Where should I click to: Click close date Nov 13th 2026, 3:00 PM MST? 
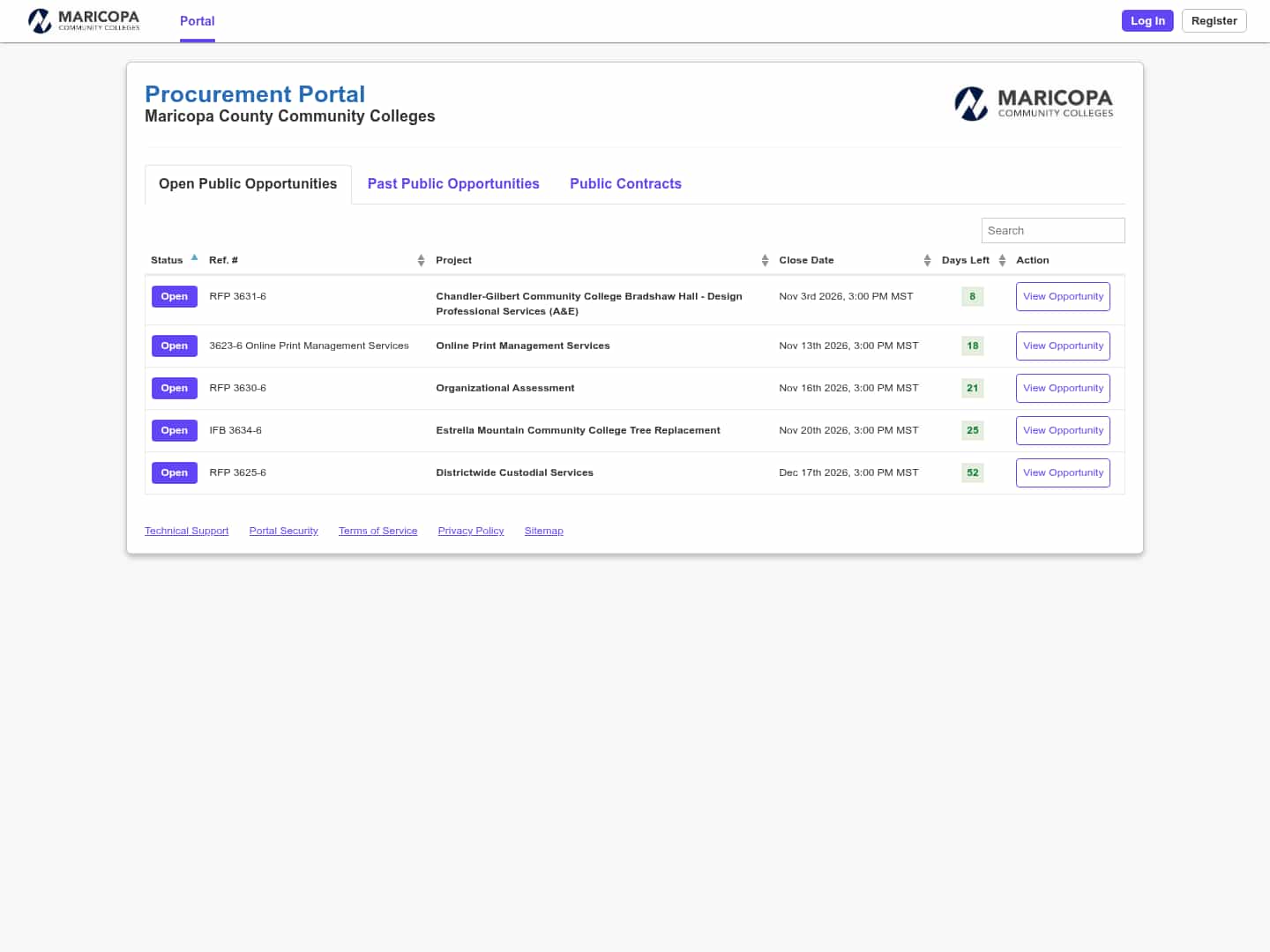coord(848,346)
